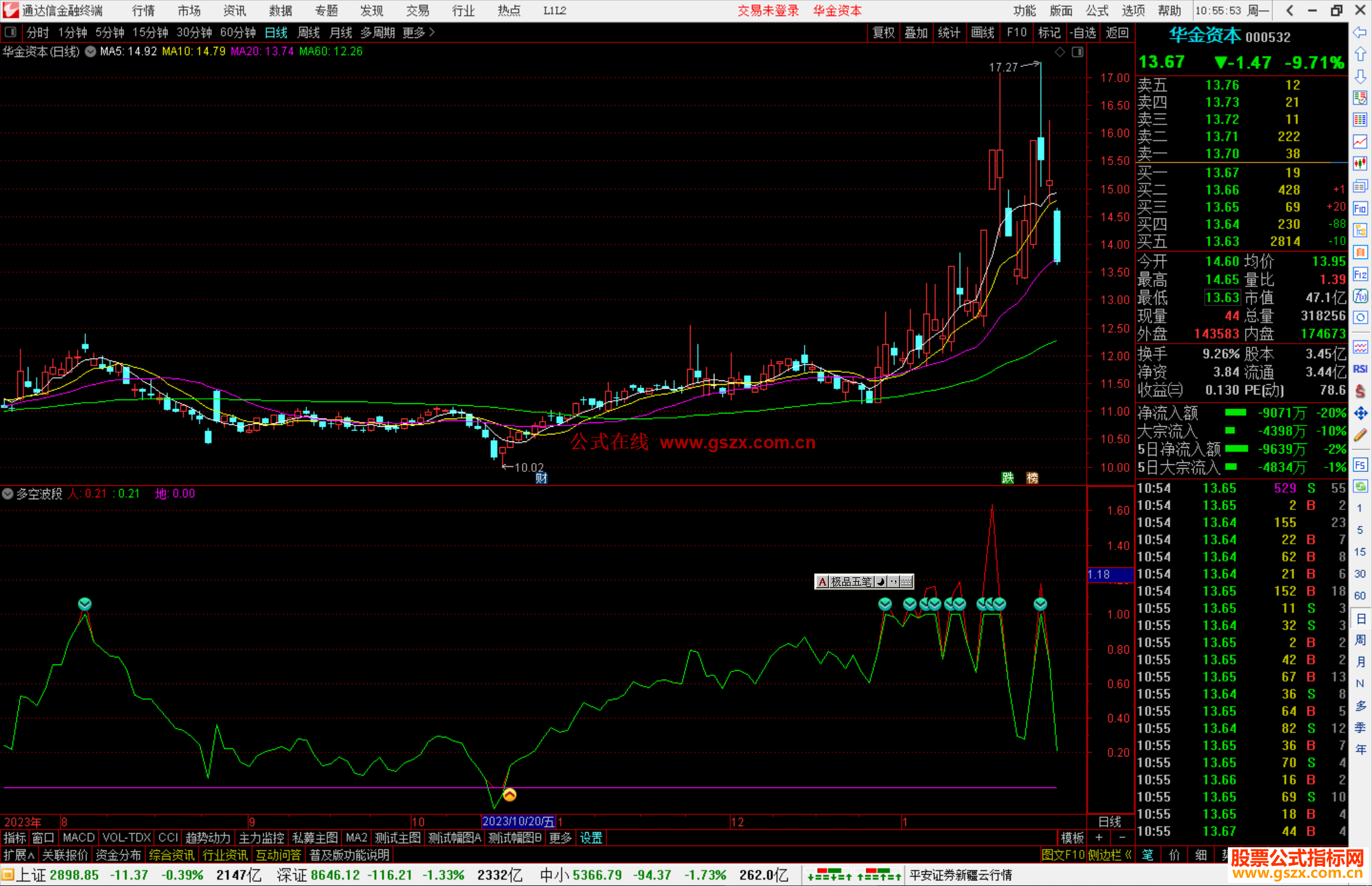Toggle the MA indicator circle next to 华金资本(日线)
Image resolution: width=1372 pixels, height=886 pixels.
tap(91, 51)
